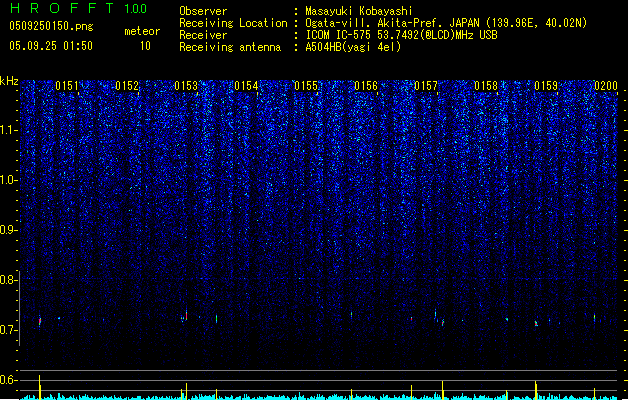This screenshot has width=629, height=400.
Task: Select the A504HB(yagi 4el) antenna value
Action: click(353, 47)
